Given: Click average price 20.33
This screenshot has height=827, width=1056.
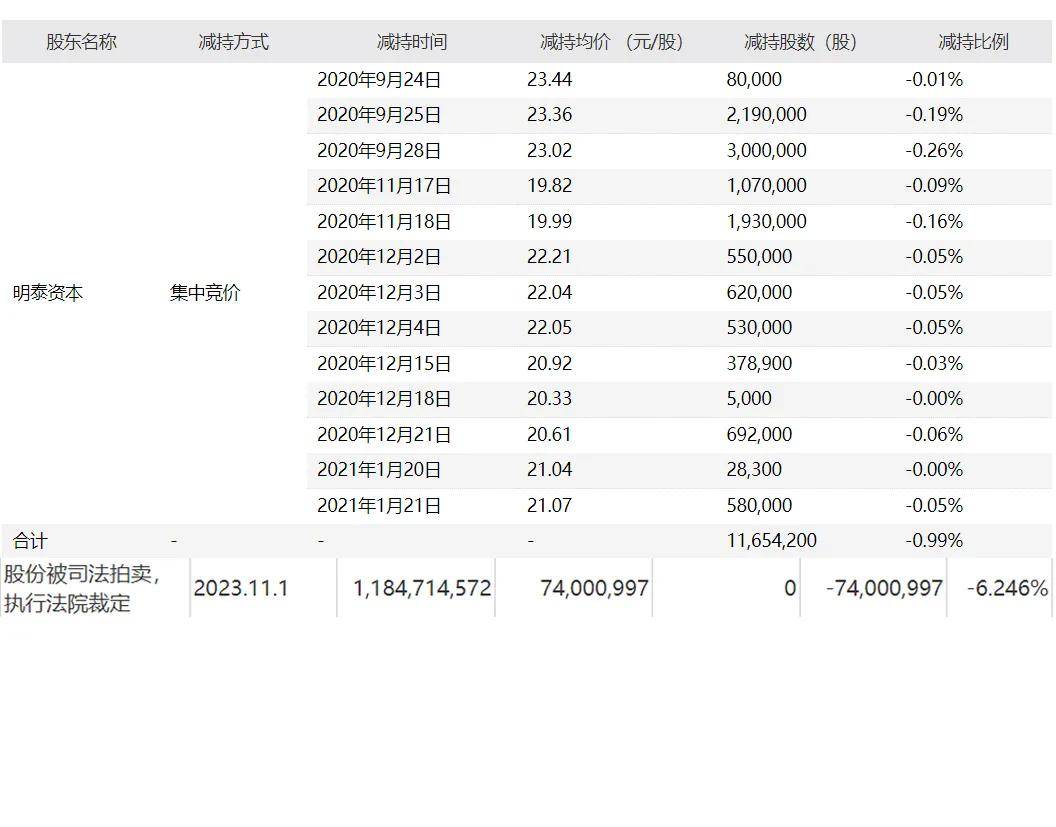Looking at the screenshot, I should coord(550,398).
